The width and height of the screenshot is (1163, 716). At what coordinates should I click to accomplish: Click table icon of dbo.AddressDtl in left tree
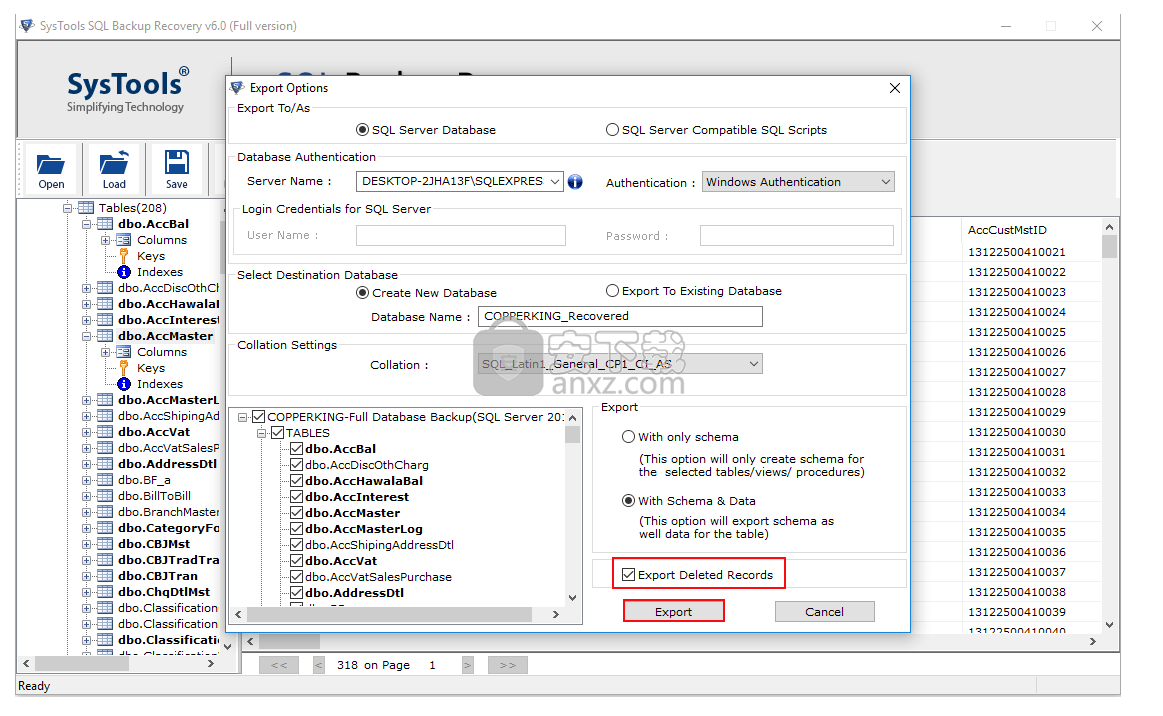105,464
